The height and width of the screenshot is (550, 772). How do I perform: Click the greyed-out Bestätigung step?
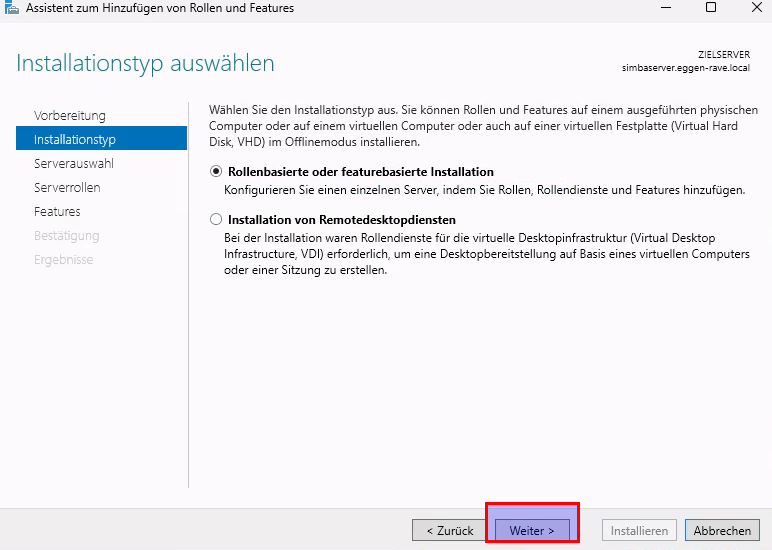click(66, 235)
